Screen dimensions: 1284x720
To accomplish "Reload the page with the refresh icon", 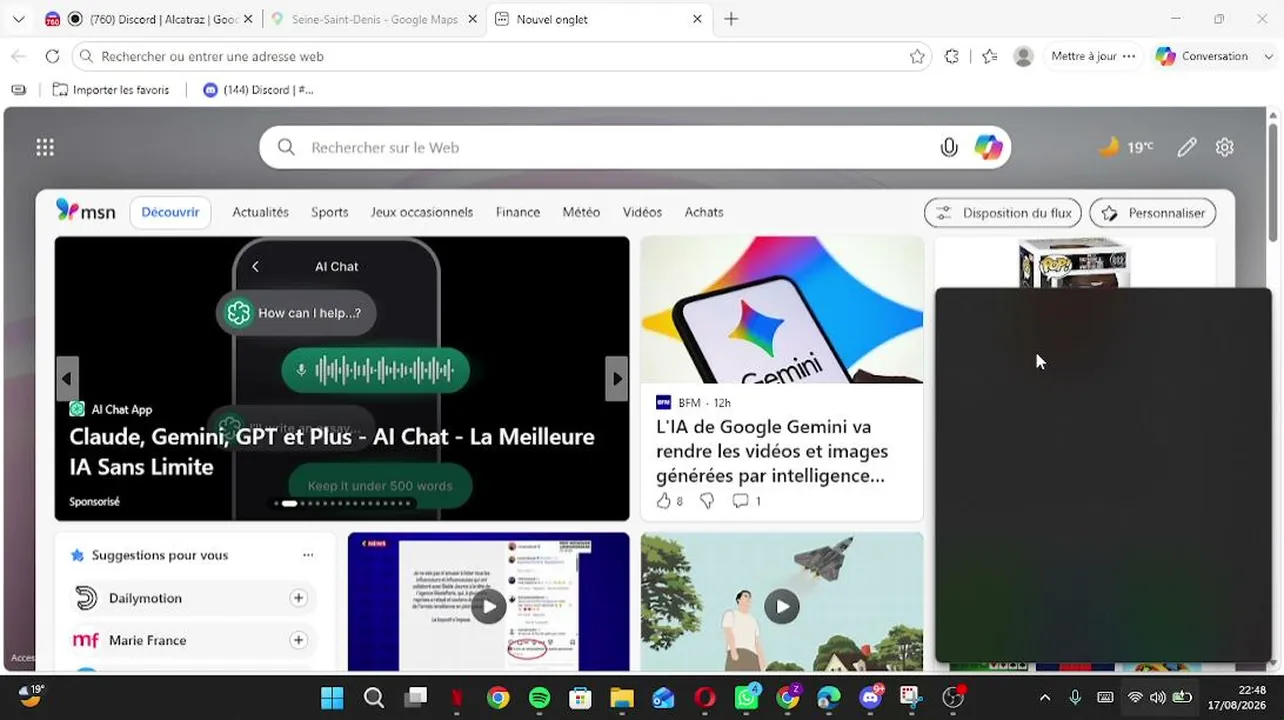I will click(x=52, y=57).
